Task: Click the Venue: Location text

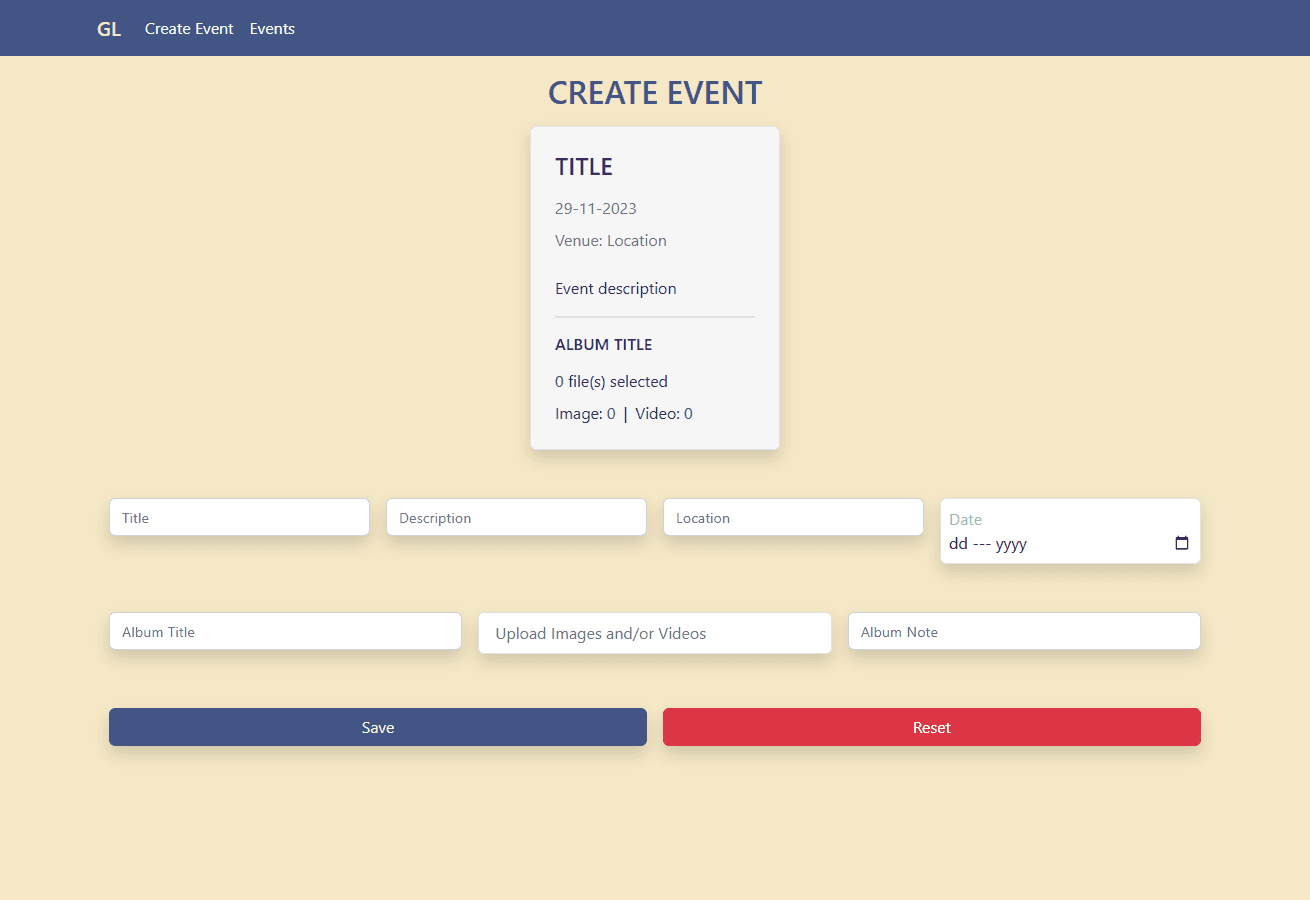Action: [x=611, y=241]
